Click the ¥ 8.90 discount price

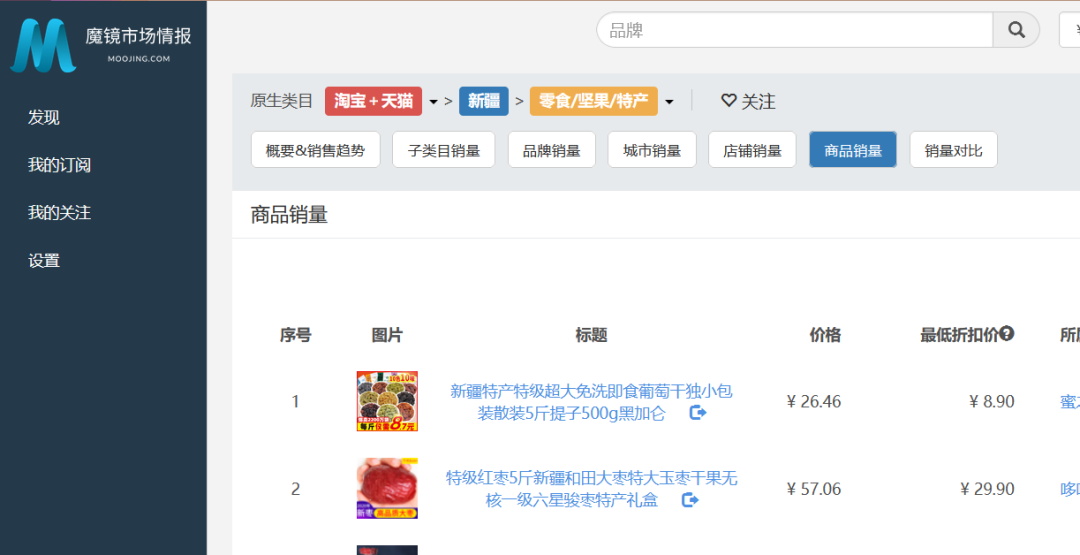[x=991, y=401]
